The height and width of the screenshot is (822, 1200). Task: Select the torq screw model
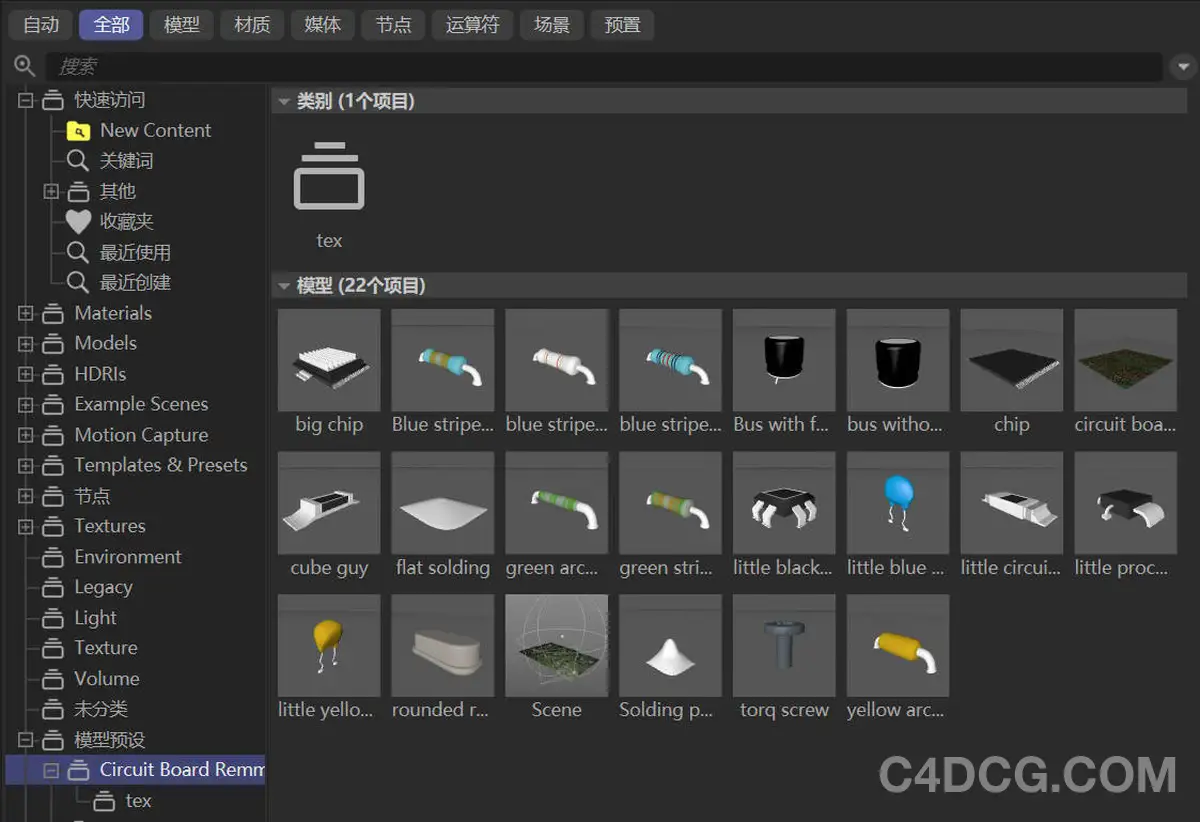coord(784,646)
